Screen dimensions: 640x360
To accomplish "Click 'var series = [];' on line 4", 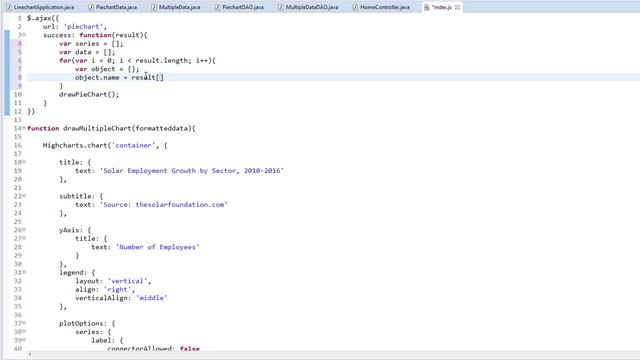I will (x=91, y=43).
